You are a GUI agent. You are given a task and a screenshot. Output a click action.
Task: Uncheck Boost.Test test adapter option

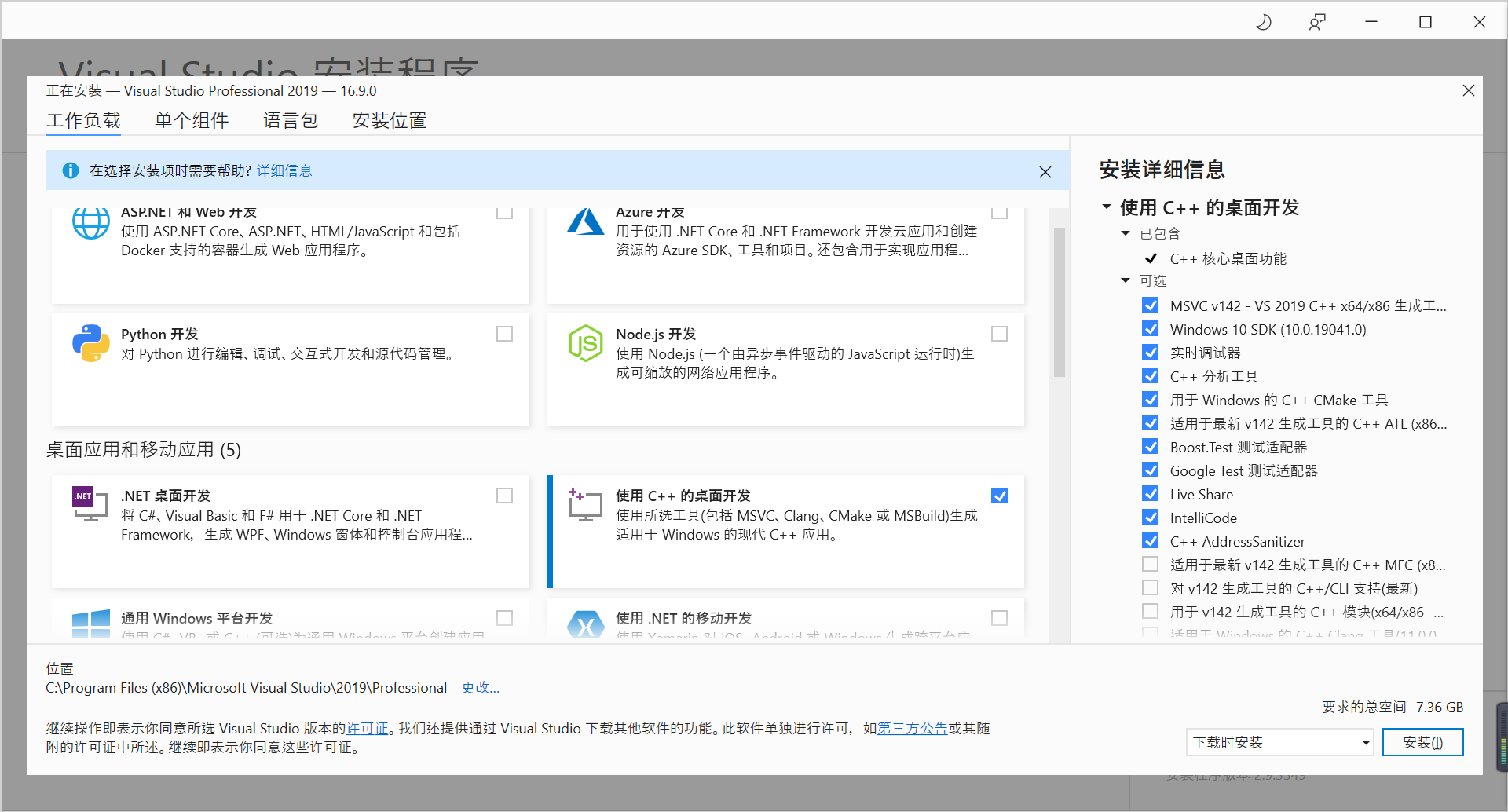click(x=1151, y=446)
